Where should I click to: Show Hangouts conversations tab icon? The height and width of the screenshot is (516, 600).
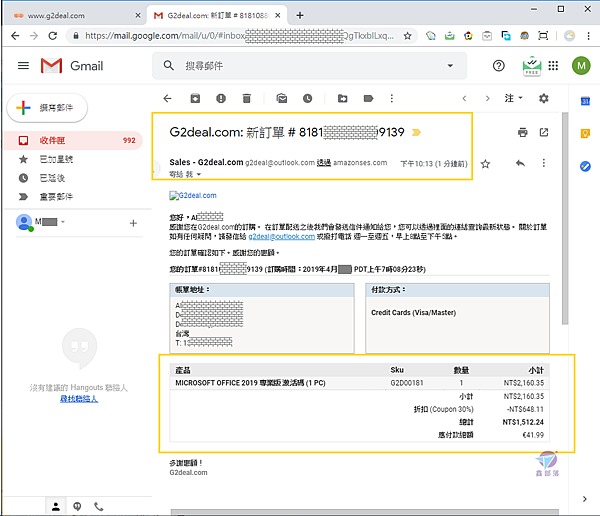(77, 507)
